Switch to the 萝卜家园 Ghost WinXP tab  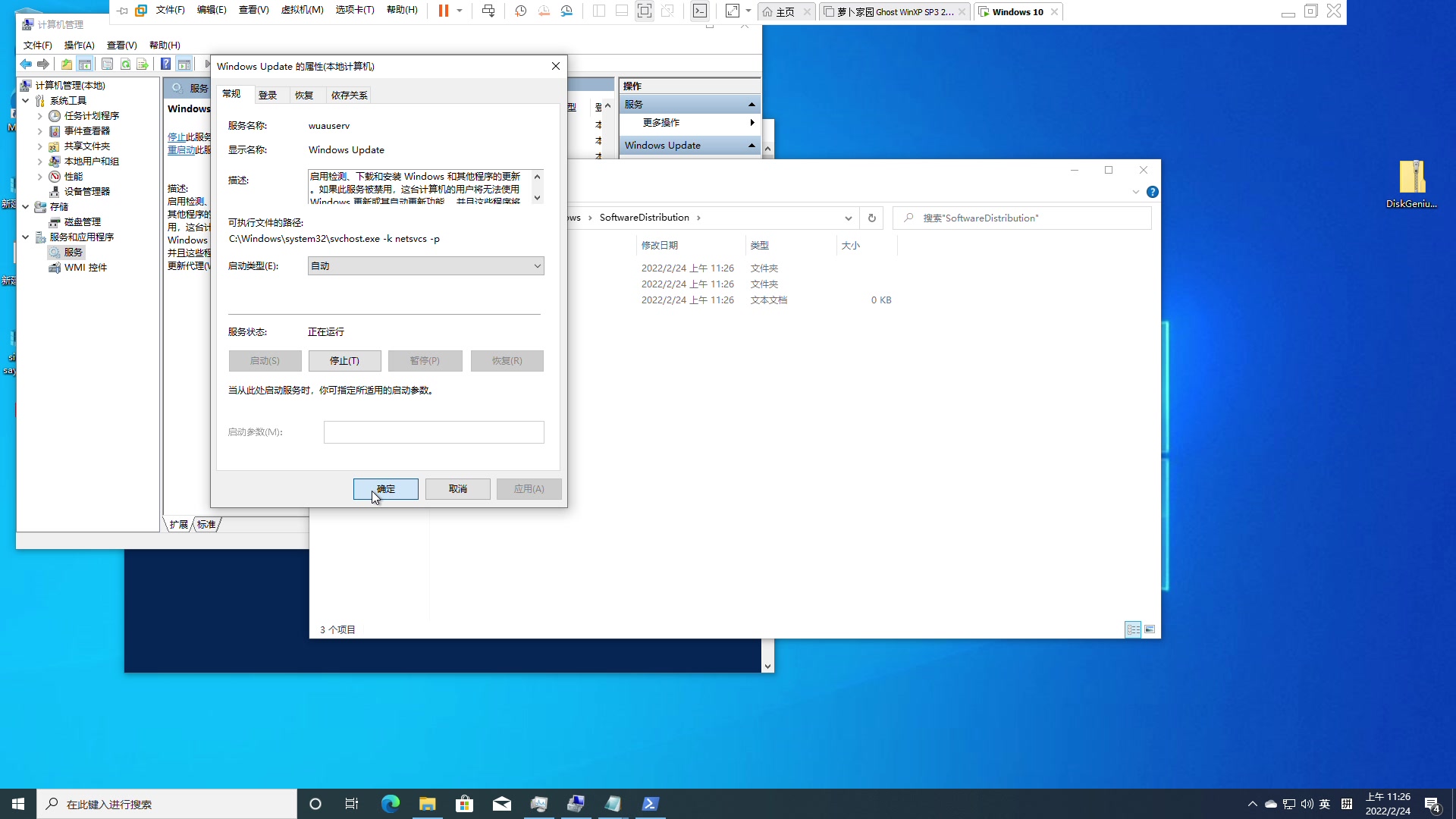pyautogui.click(x=894, y=12)
